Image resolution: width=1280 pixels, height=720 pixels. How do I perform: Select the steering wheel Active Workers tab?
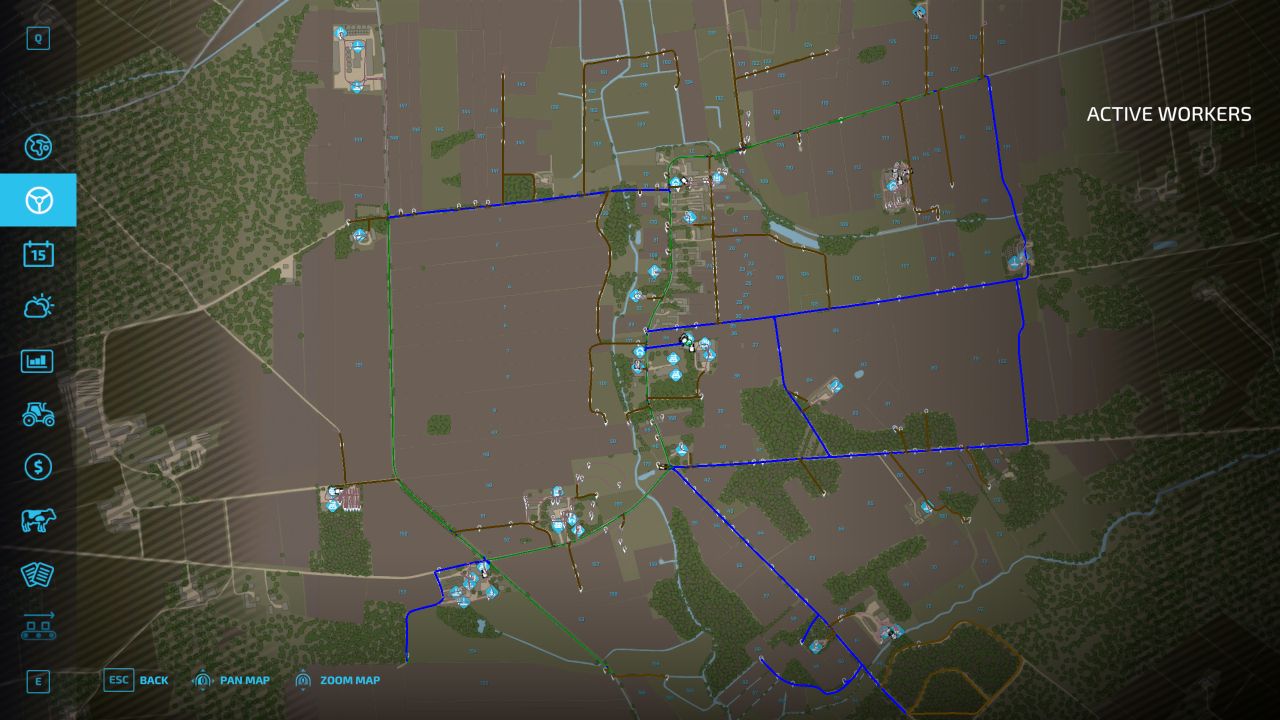pos(38,200)
